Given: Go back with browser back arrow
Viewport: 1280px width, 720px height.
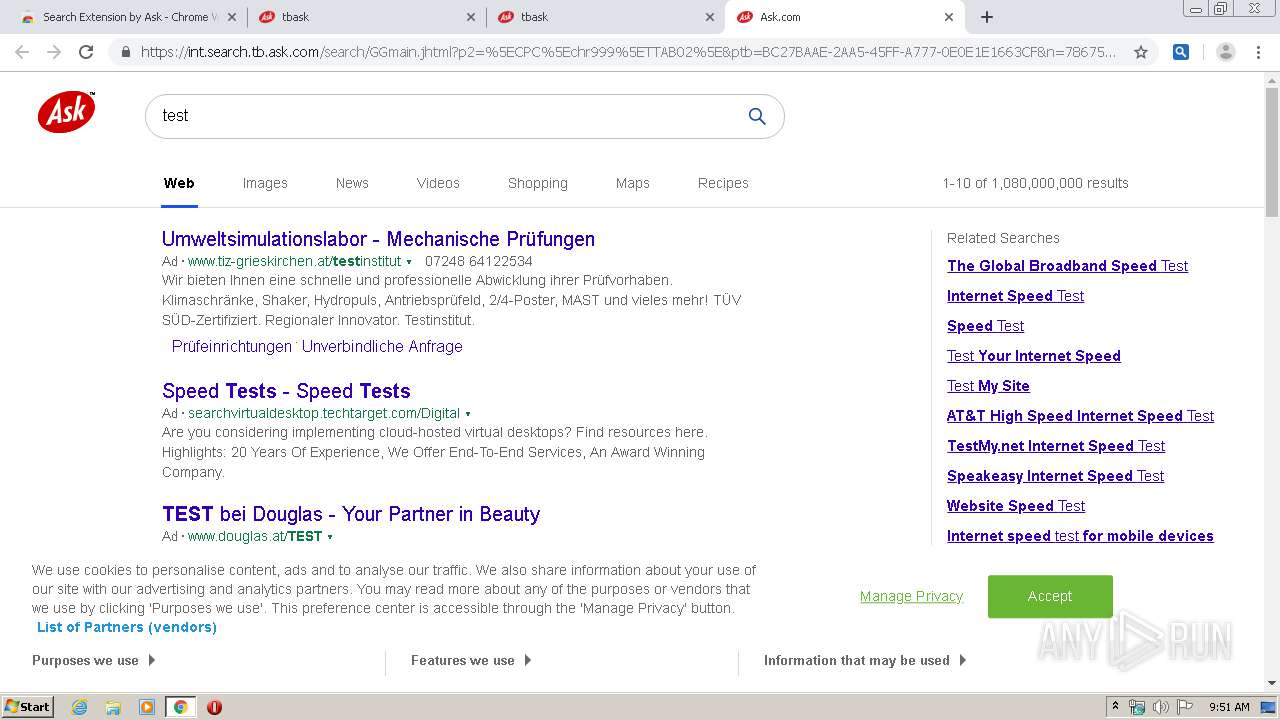Looking at the screenshot, I should pyautogui.click(x=22, y=52).
